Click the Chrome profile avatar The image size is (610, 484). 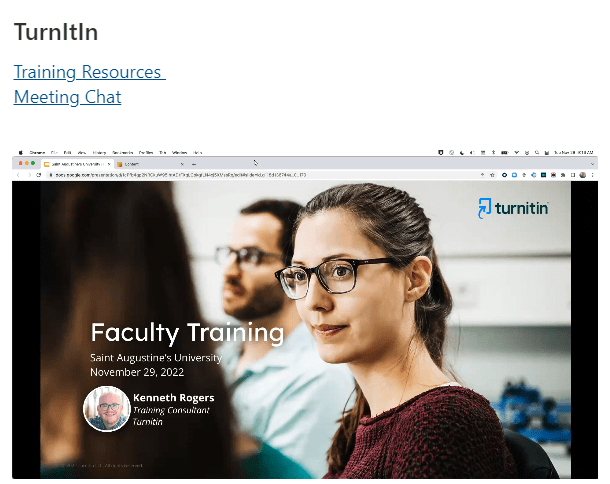583,175
